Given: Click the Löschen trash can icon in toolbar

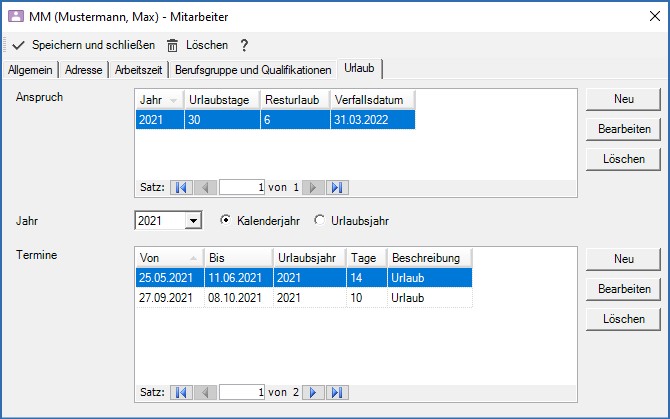Looking at the screenshot, I should click(x=172, y=45).
